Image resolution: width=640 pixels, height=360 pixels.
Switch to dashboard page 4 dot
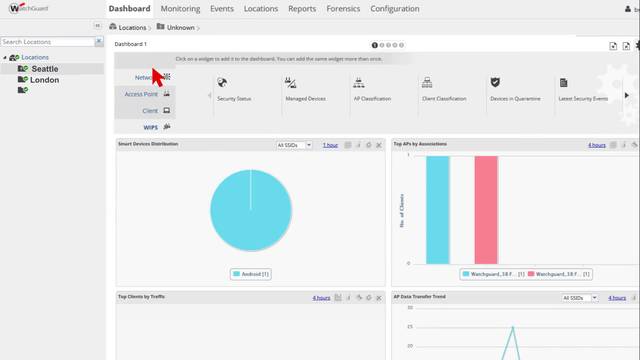[x=395, y=45]
